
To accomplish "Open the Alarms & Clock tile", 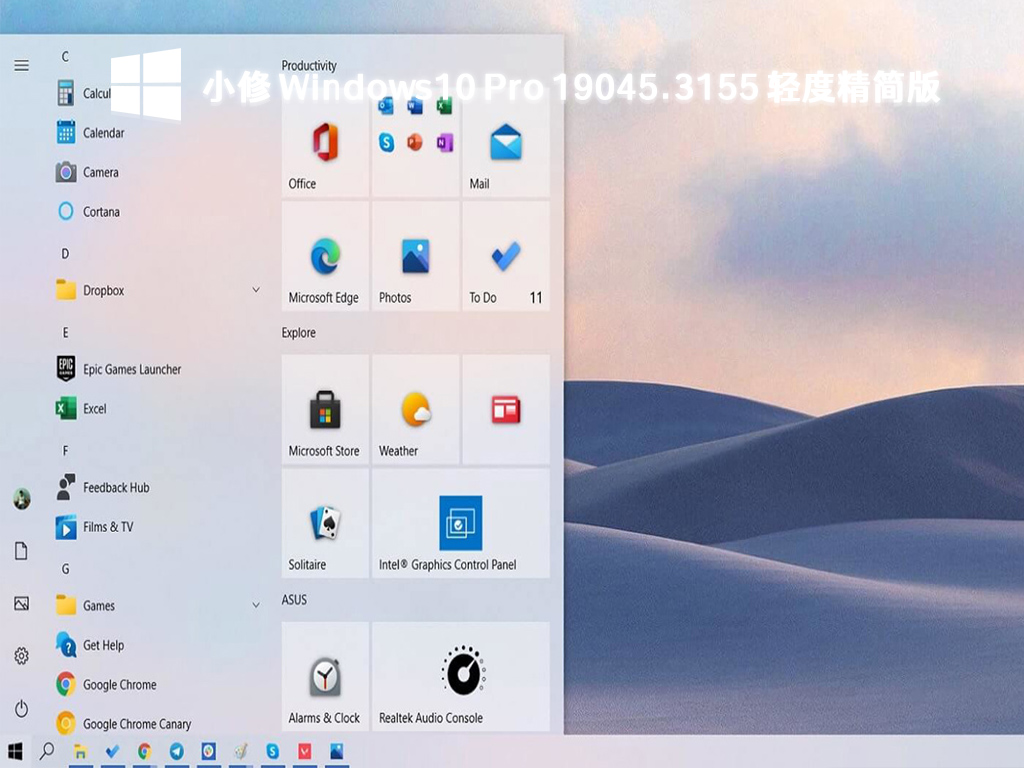I will (325, 676).
